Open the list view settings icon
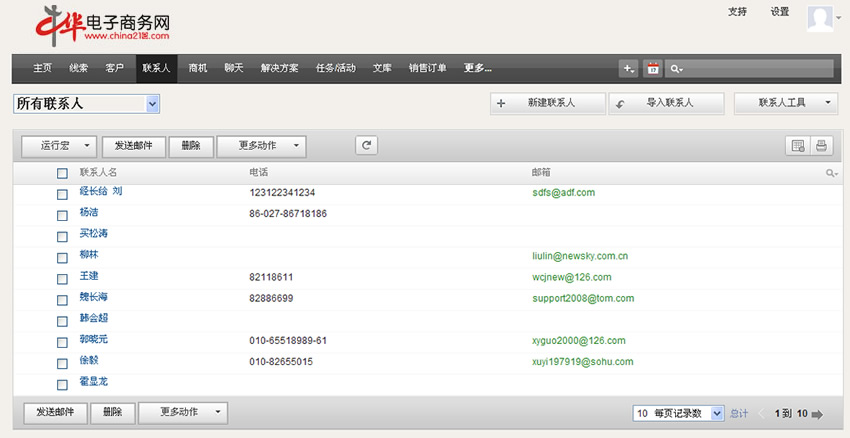This screenshot has width=850, height=438. (798, 146)
